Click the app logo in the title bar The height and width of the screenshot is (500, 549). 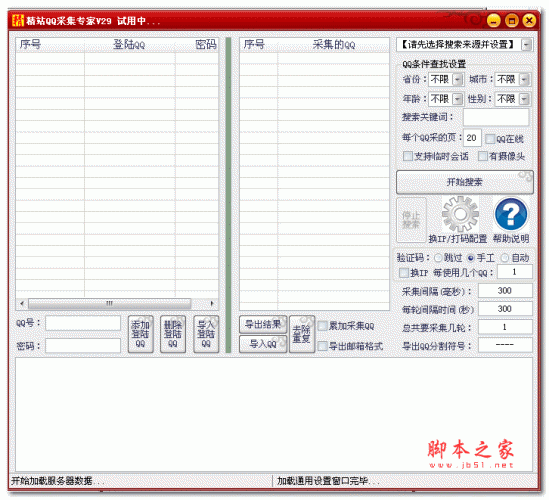[18, 21]
